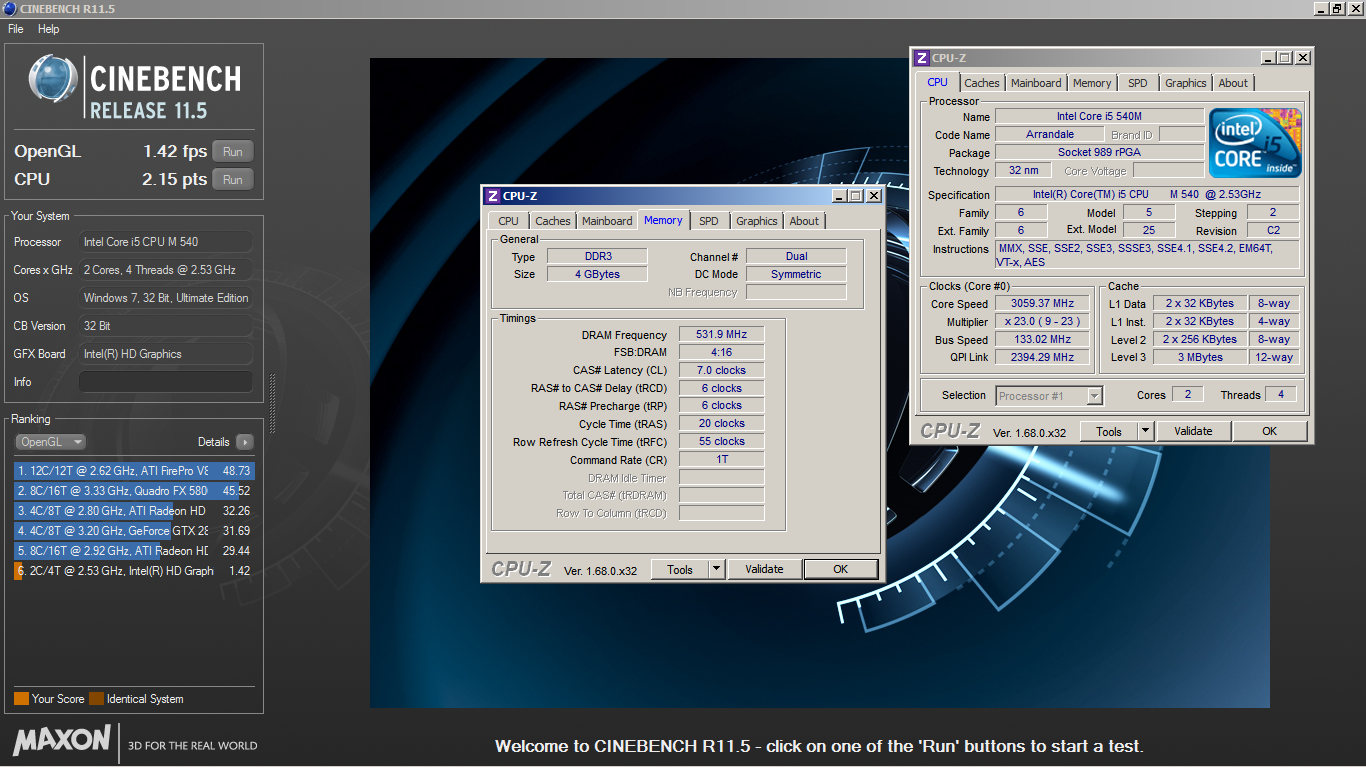1366x768 pixels.
Task: Click the DRAM Frequency value 531.9 MHz
Action: coord(722,335)
